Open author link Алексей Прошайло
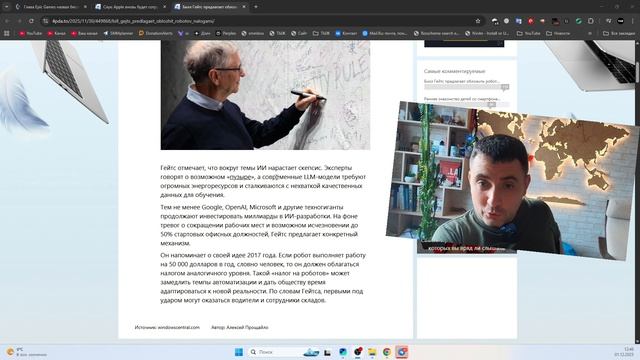The height and width of the screenshot is (360, 640). [247, 327]
